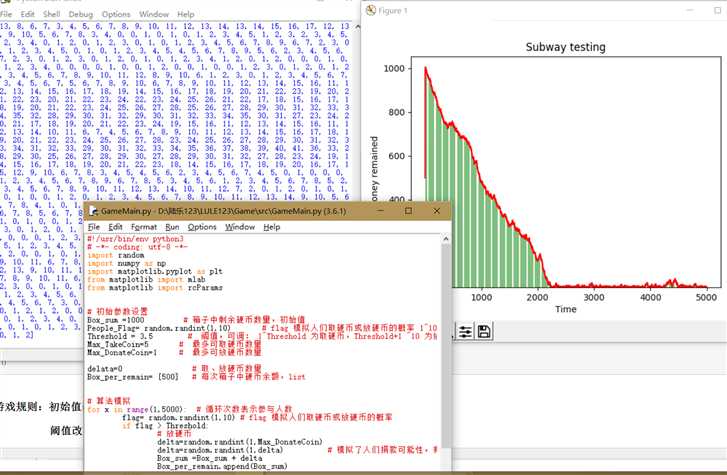Open Format menu in GameMain.py editor
The height and width of the screenshot is (475, 727).
(144, 227)
